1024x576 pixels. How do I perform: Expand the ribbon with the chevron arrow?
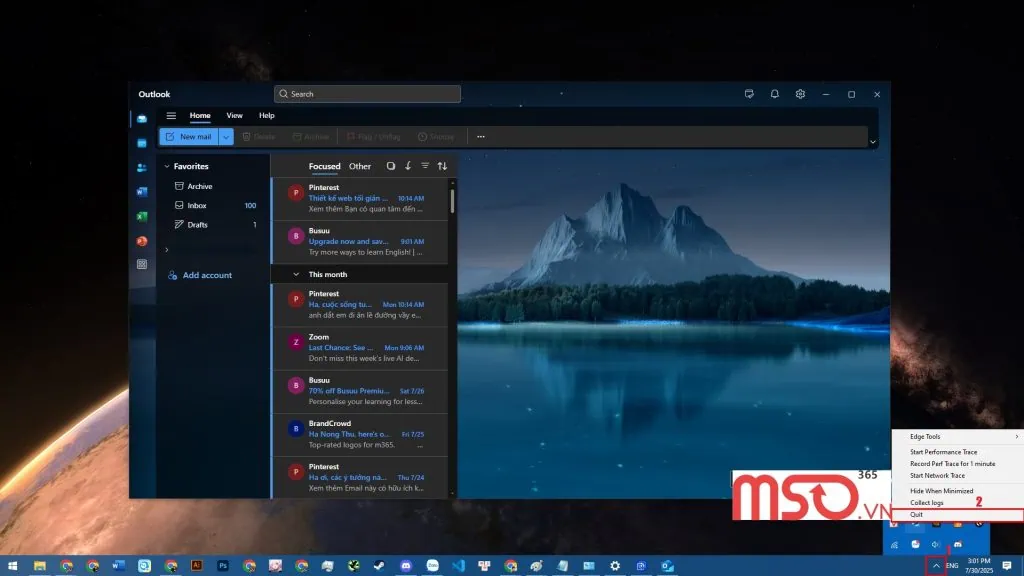pyautogui.click(x=873, y=142)
